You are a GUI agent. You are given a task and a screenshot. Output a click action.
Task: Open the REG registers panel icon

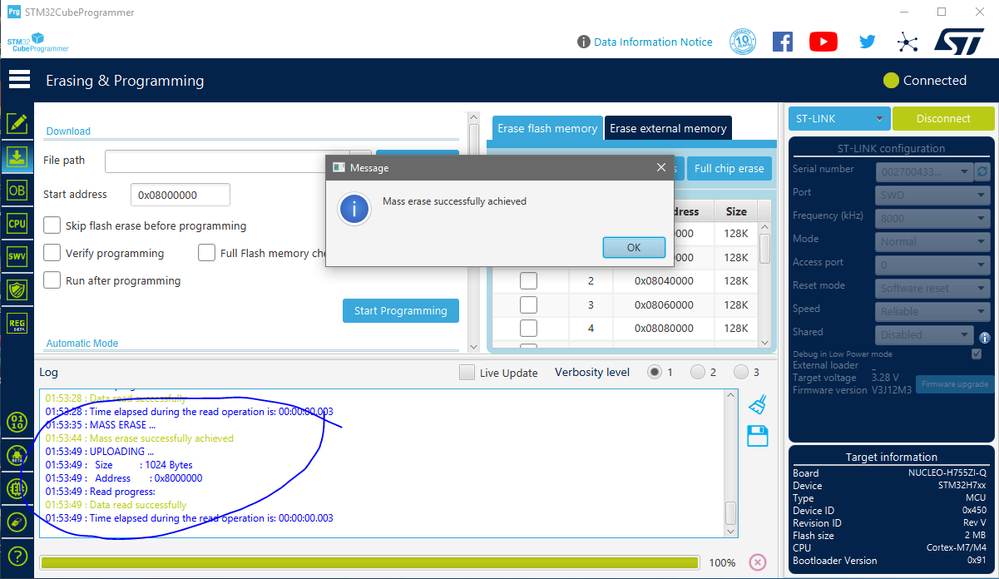click(x=17, y=324)
